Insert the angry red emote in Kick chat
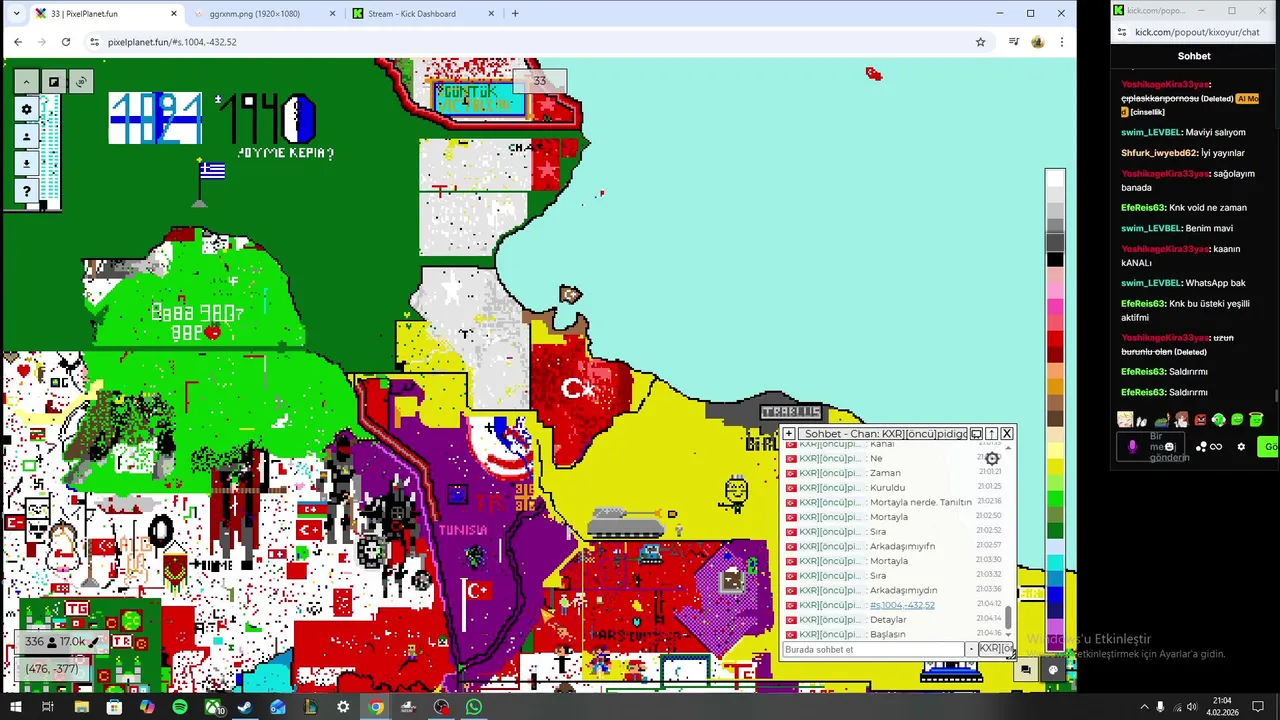1280x720 pixels. pos(1200,420)
